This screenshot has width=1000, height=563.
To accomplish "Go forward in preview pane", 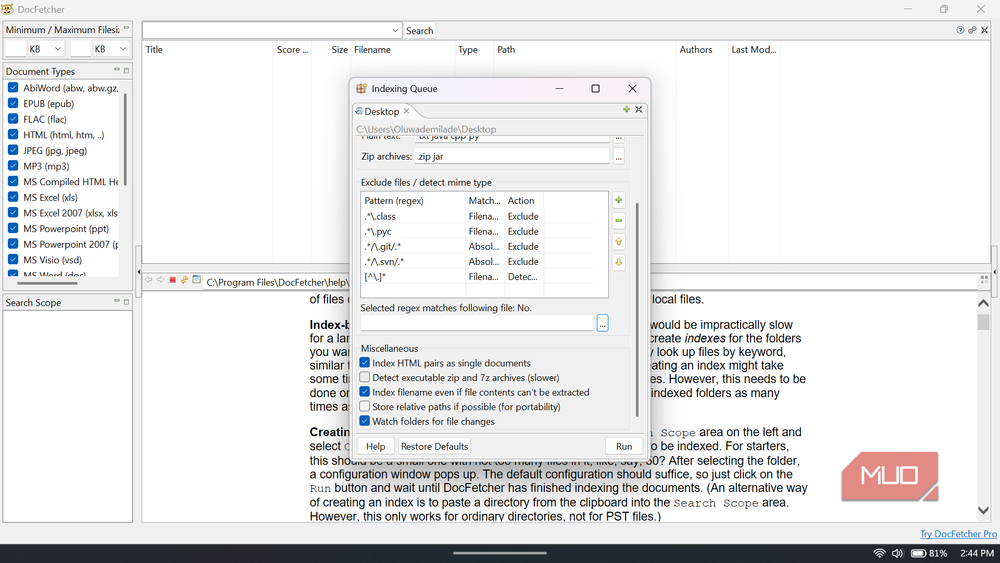I will click(160, 280).
